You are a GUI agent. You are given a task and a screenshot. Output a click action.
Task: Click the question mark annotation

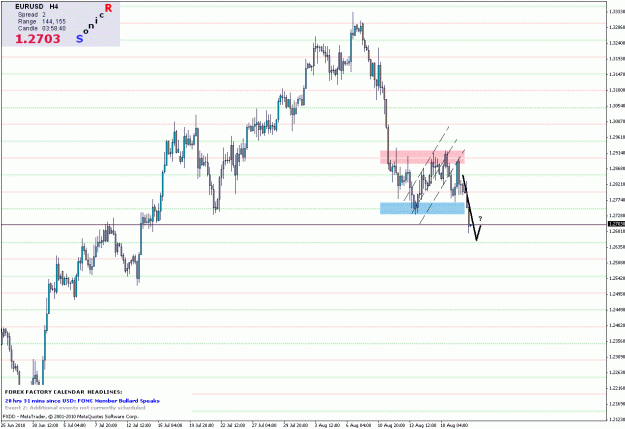pyautogui.click(x=480, y=218)
